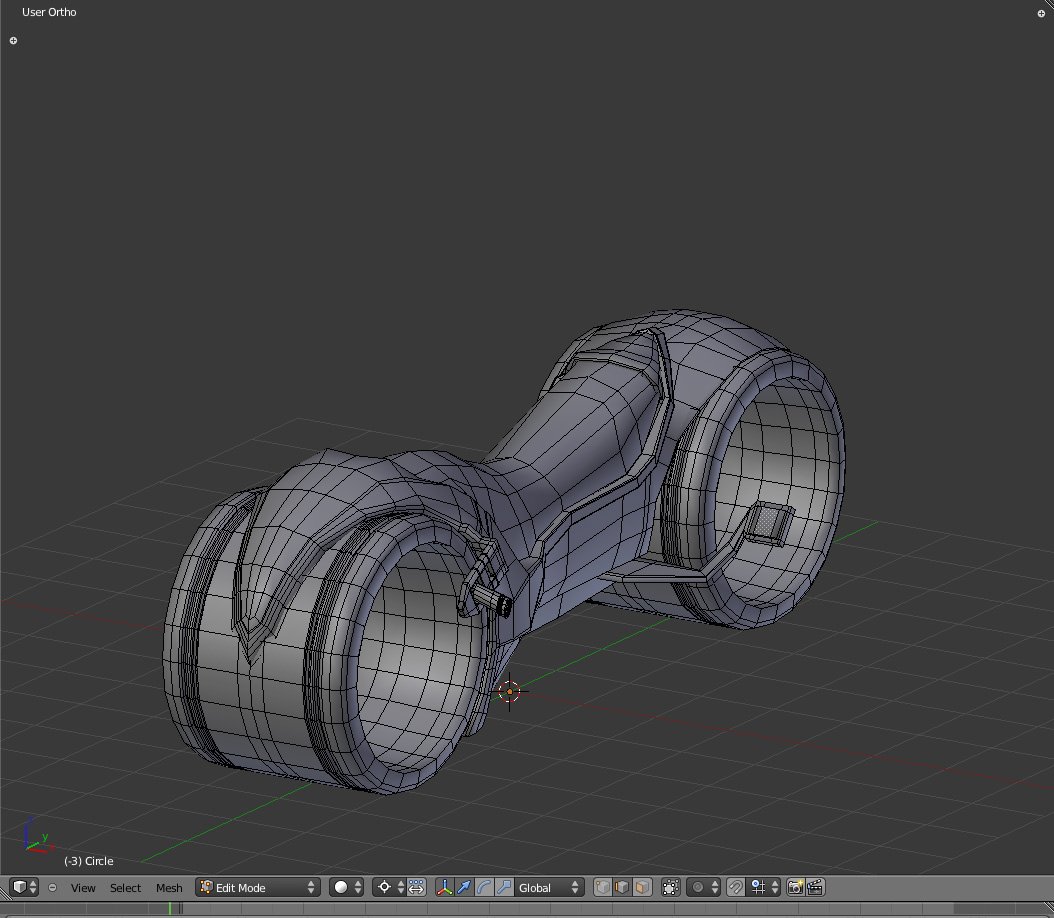Click the OpenGL render image camera icon
Image resolution: width=1054 pixels, height=918 pixels.
tap(795, 887)
